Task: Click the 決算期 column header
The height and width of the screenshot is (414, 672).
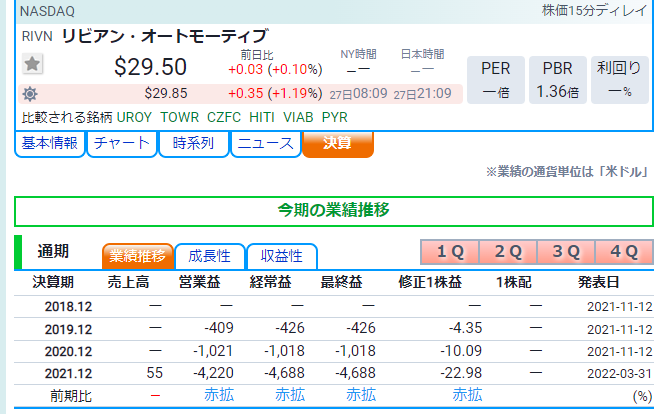Action: [x=53, y=282]
